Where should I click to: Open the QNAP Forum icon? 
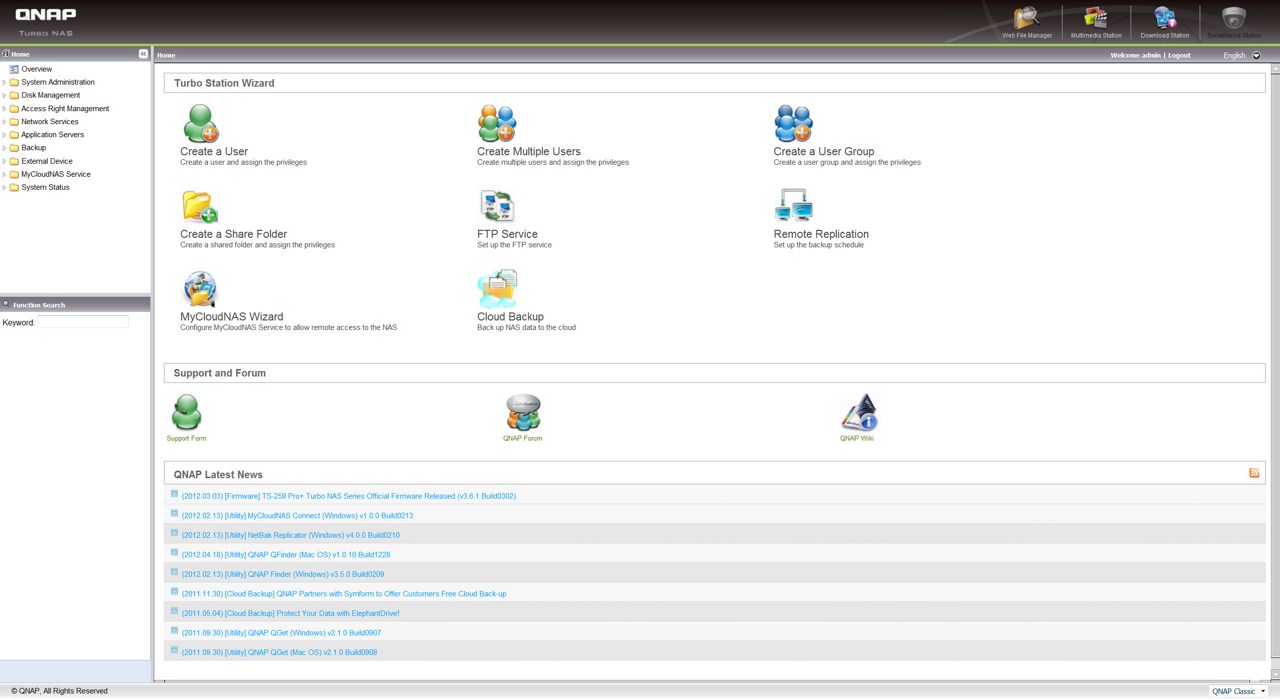(523, 412)
